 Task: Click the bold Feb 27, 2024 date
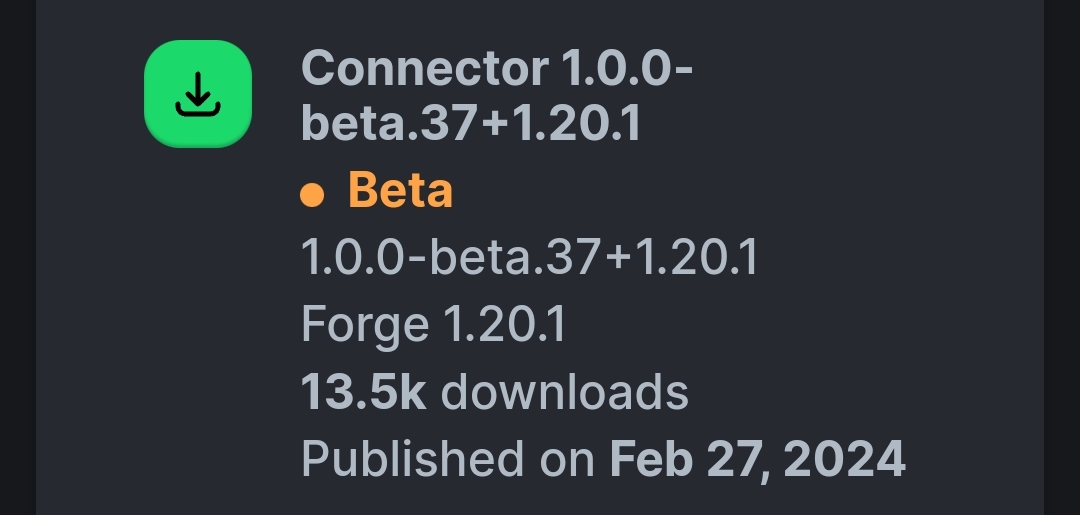758,459
